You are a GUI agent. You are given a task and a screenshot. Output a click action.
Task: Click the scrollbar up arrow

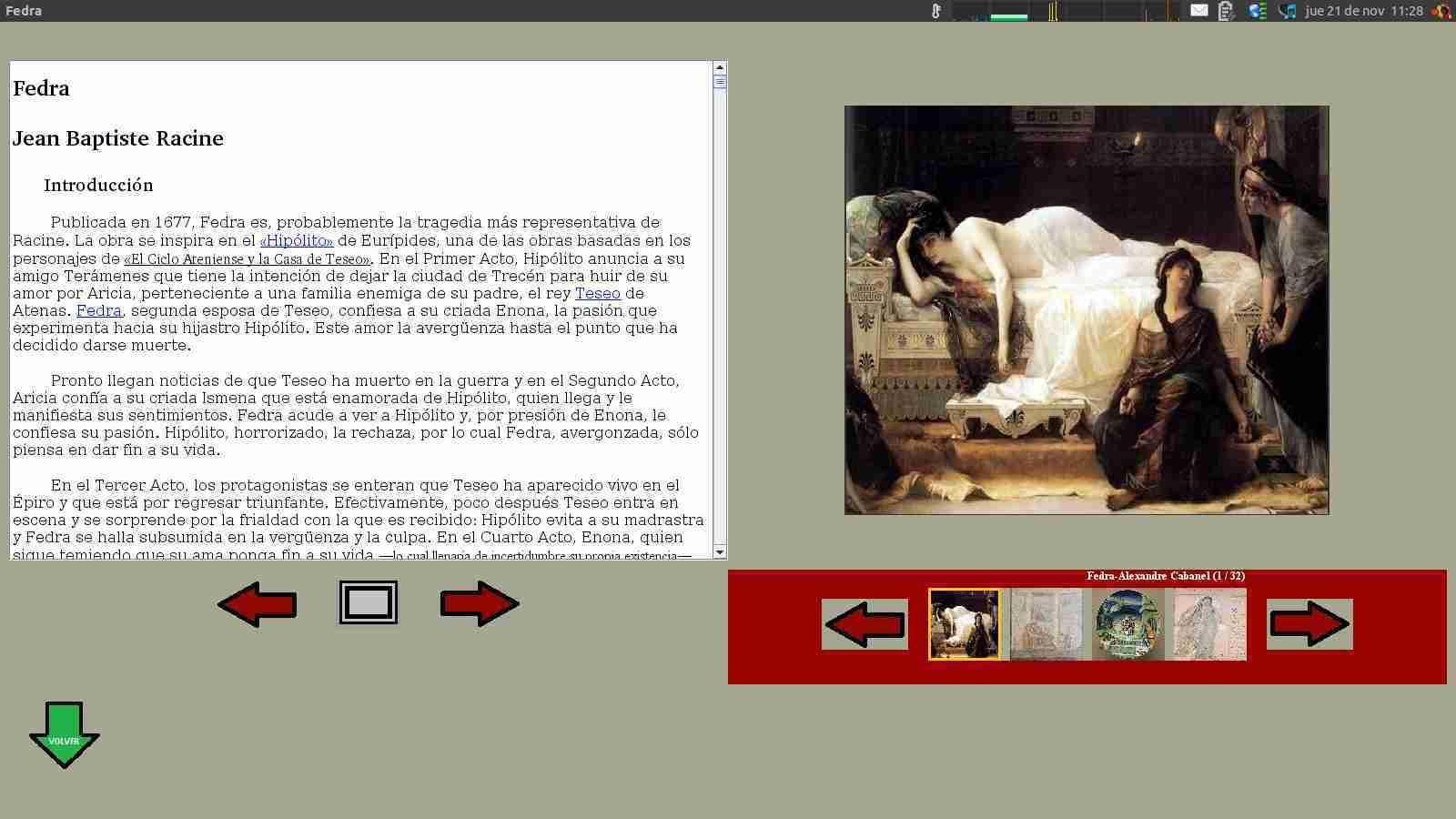tap(720, 67)
